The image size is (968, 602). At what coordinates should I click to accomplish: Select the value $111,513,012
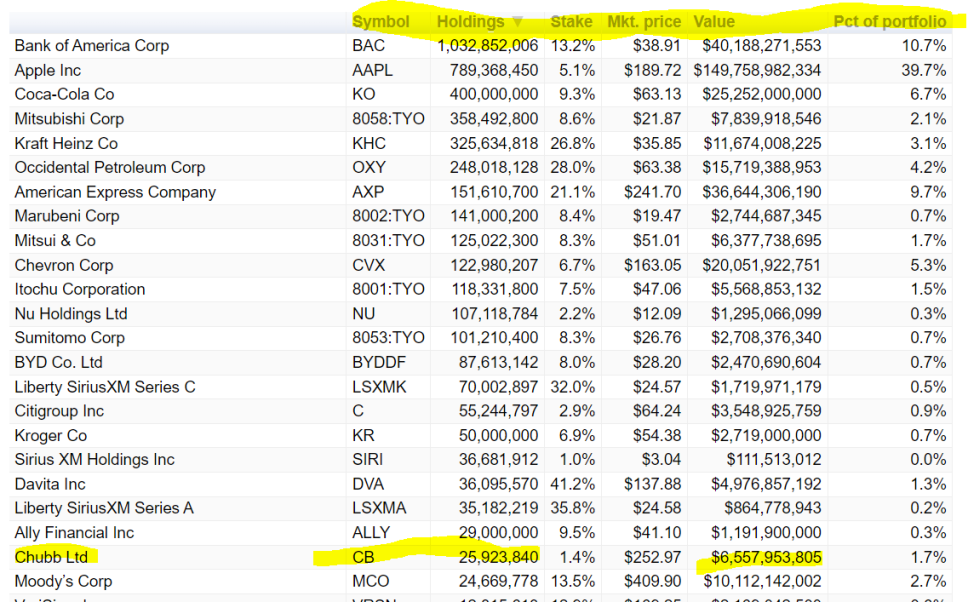click(x=774, y=459)
